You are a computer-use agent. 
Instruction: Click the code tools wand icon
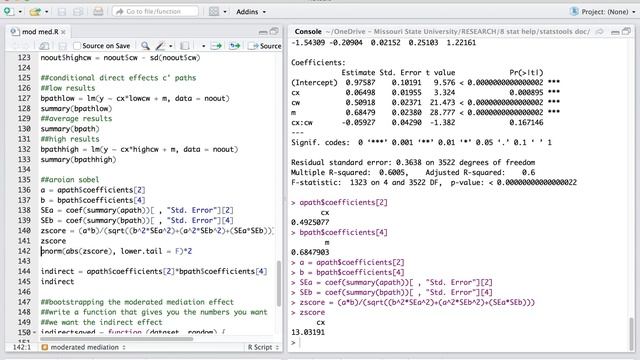[x=160, y=46]
